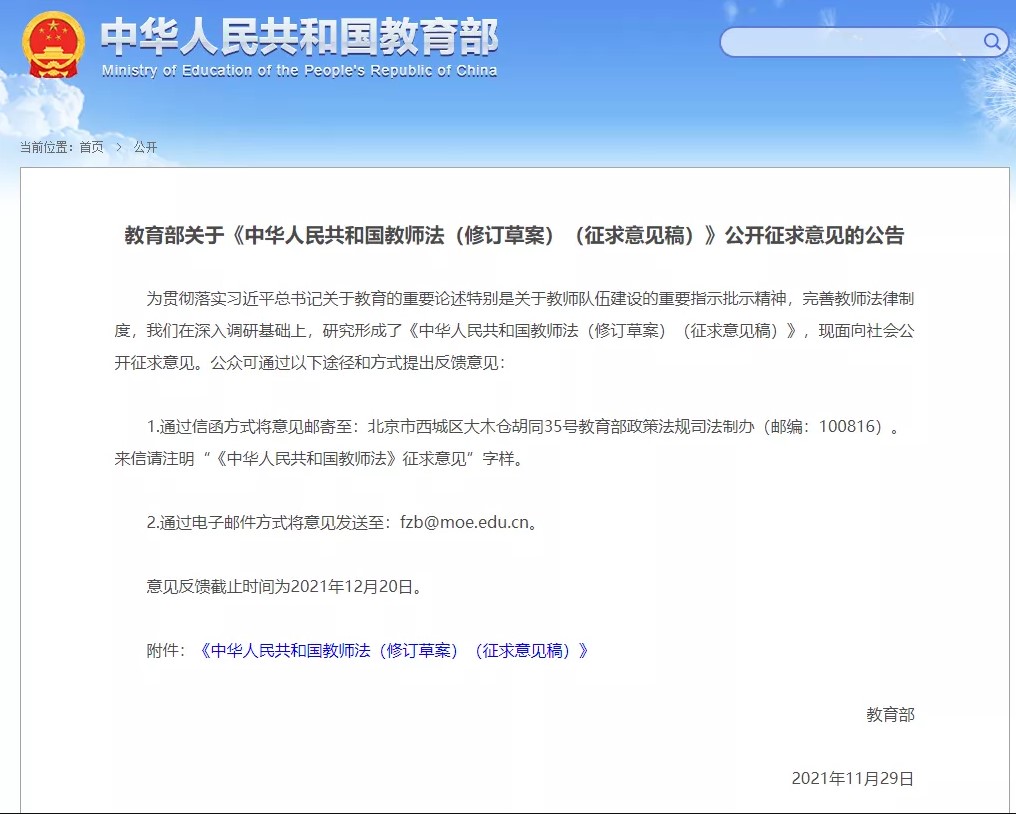Click the fzb@moe.edu.cn email address
This screenshot has width=1016, height=814.
pos(463,523)
